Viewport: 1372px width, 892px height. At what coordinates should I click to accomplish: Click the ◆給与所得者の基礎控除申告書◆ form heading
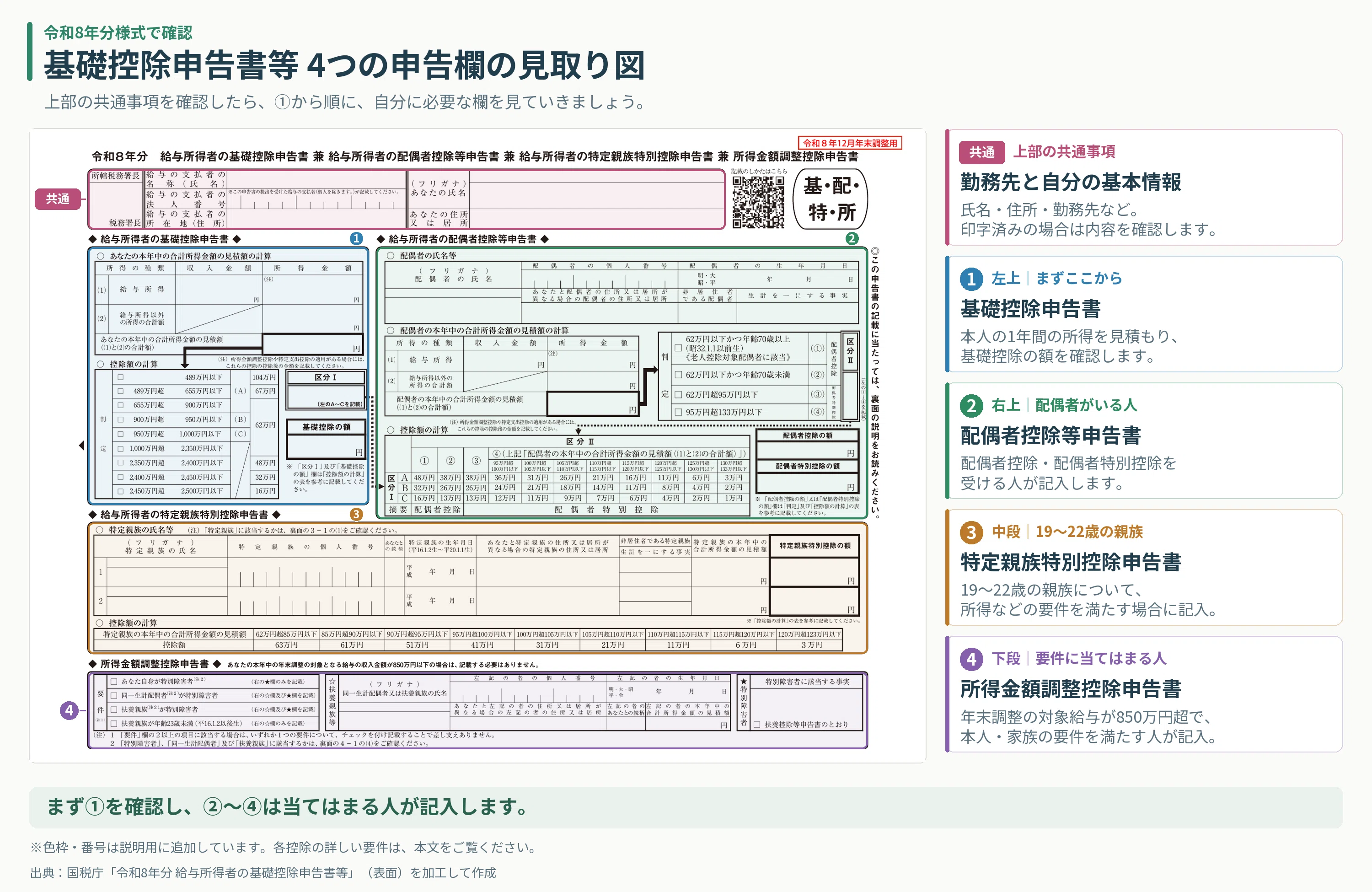tap(164, 239)
